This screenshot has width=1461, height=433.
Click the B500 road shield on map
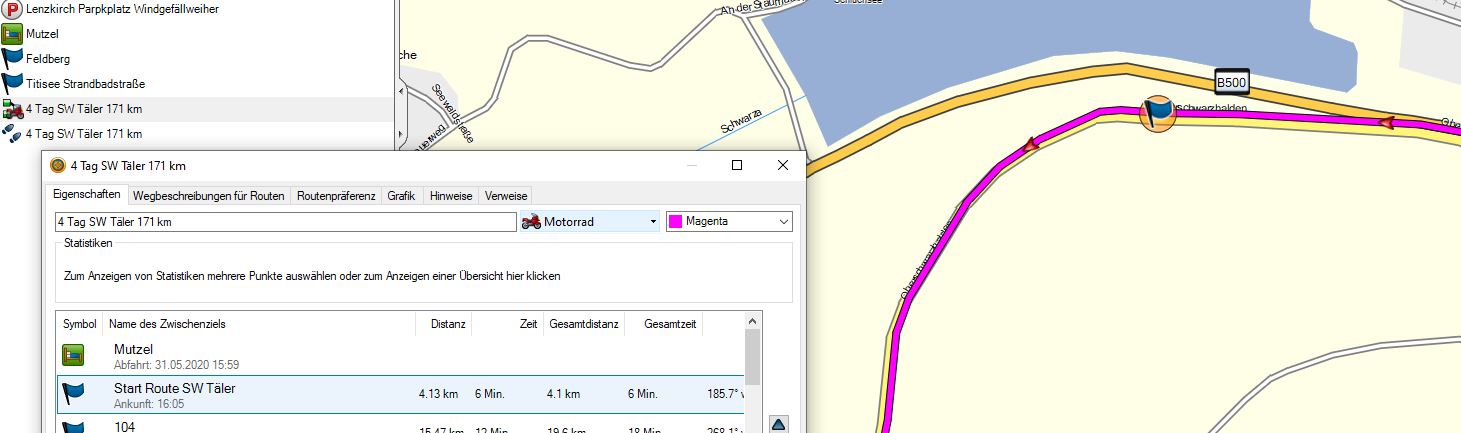(1231, 82)
